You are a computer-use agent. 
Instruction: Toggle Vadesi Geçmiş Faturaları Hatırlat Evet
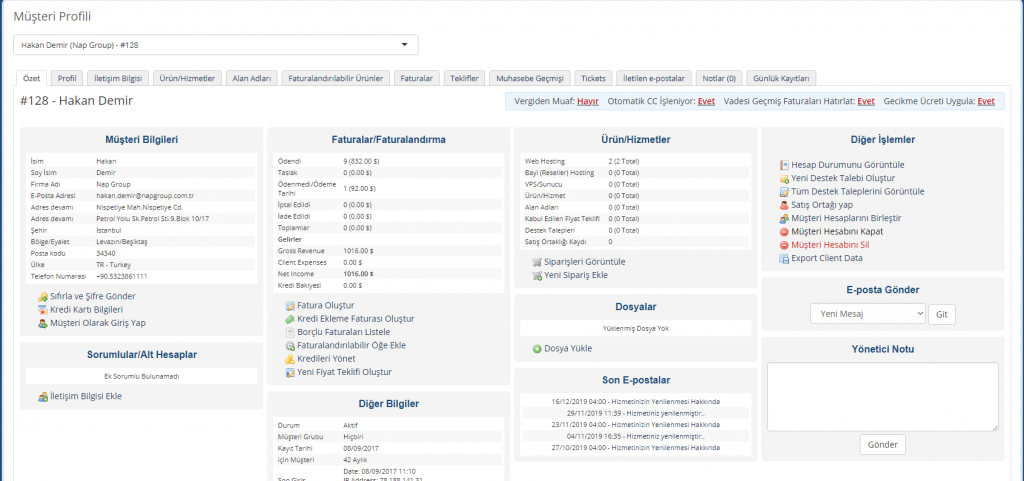866,102
